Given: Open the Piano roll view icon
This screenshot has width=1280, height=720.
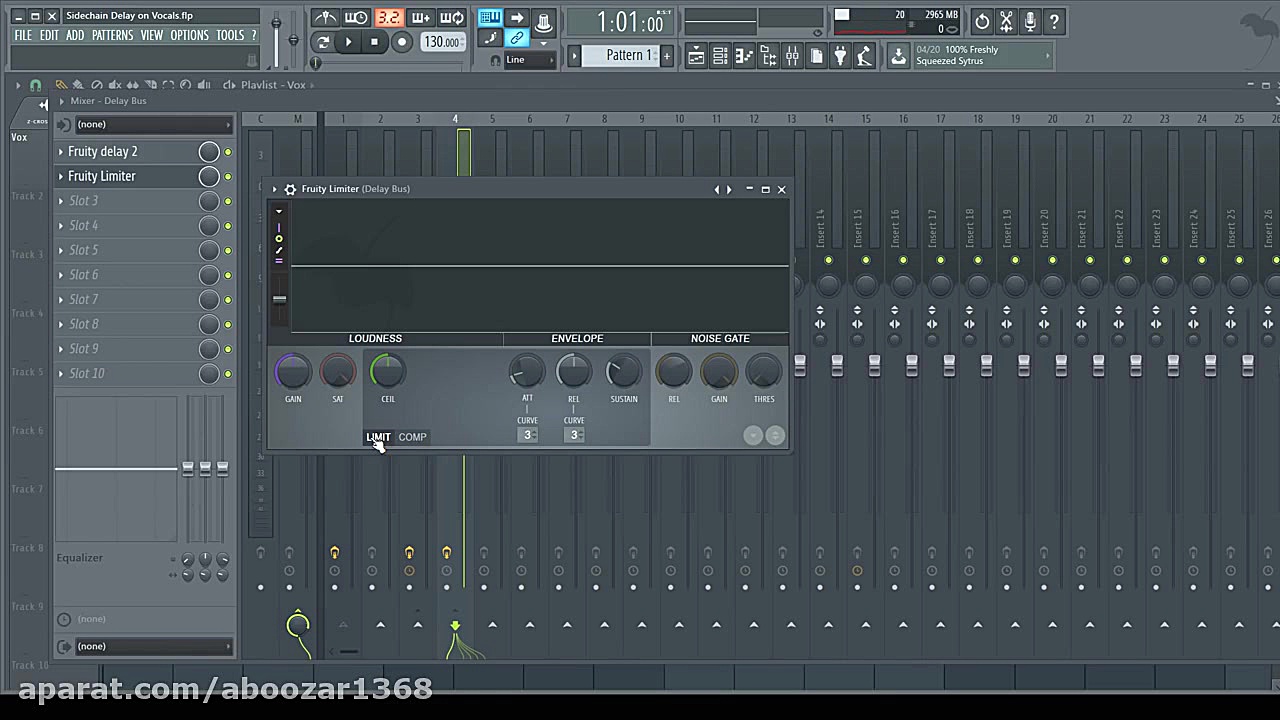Looking at the screenshot, I should [x=743, y=57].
